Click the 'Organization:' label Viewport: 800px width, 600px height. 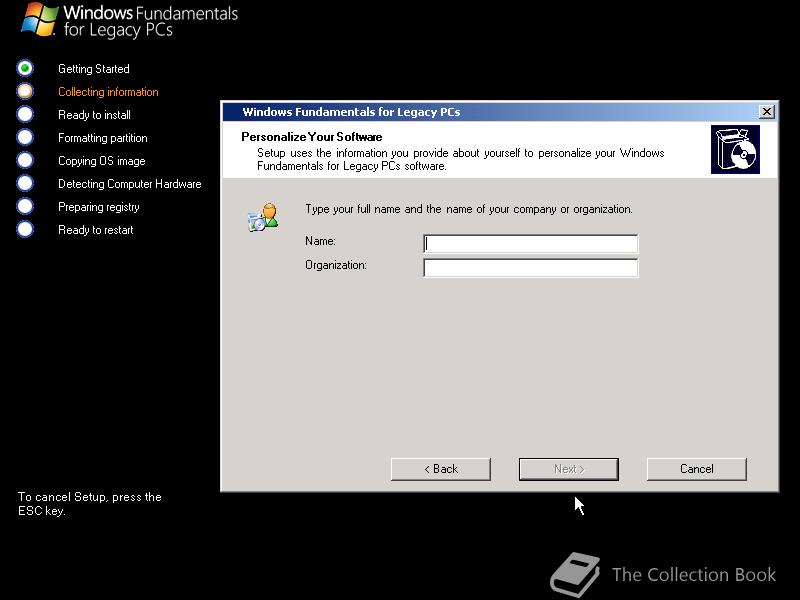(x=336, y=265)
